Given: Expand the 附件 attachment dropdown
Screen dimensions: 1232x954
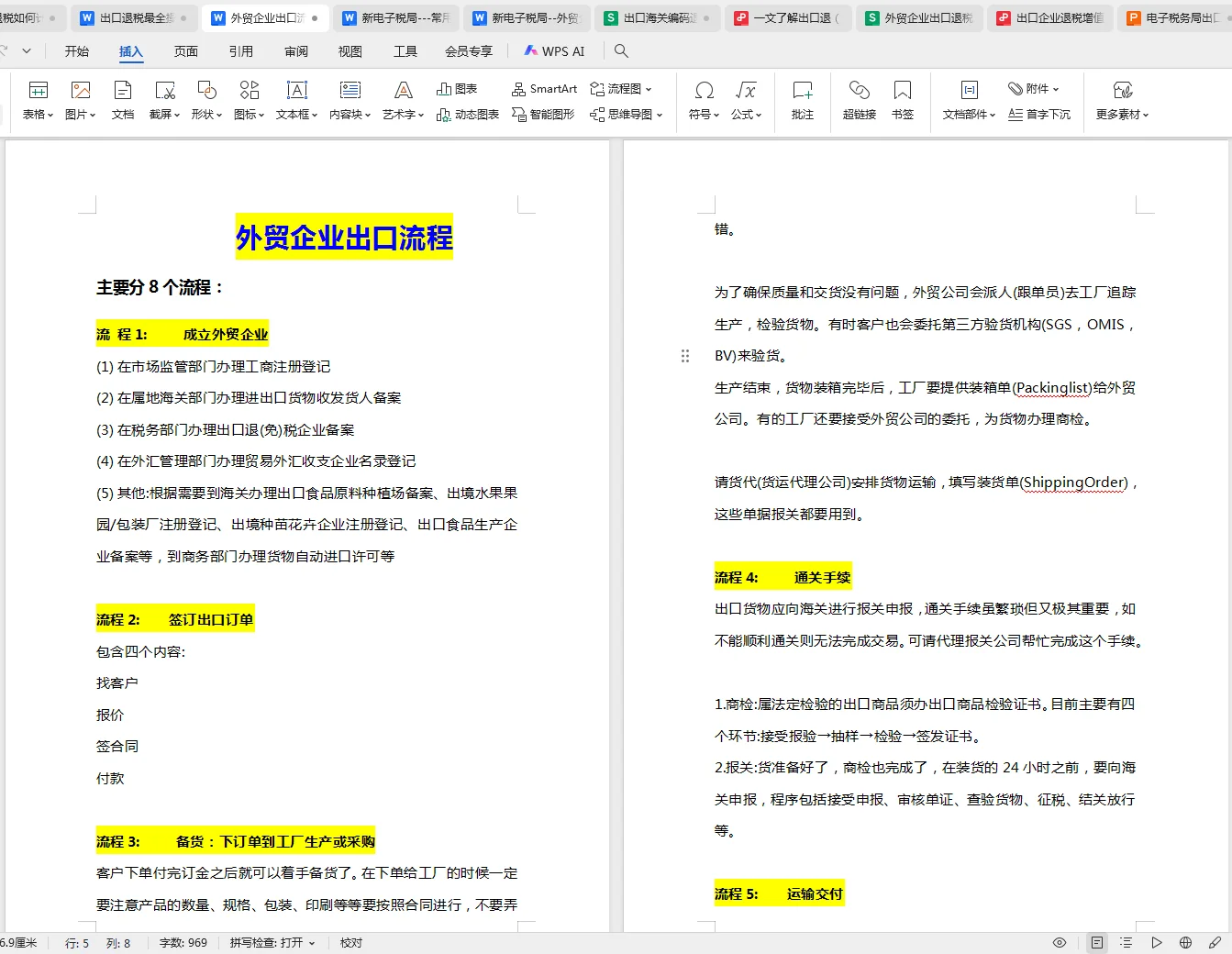Looking at the screenshot, I should (1035, 88).
